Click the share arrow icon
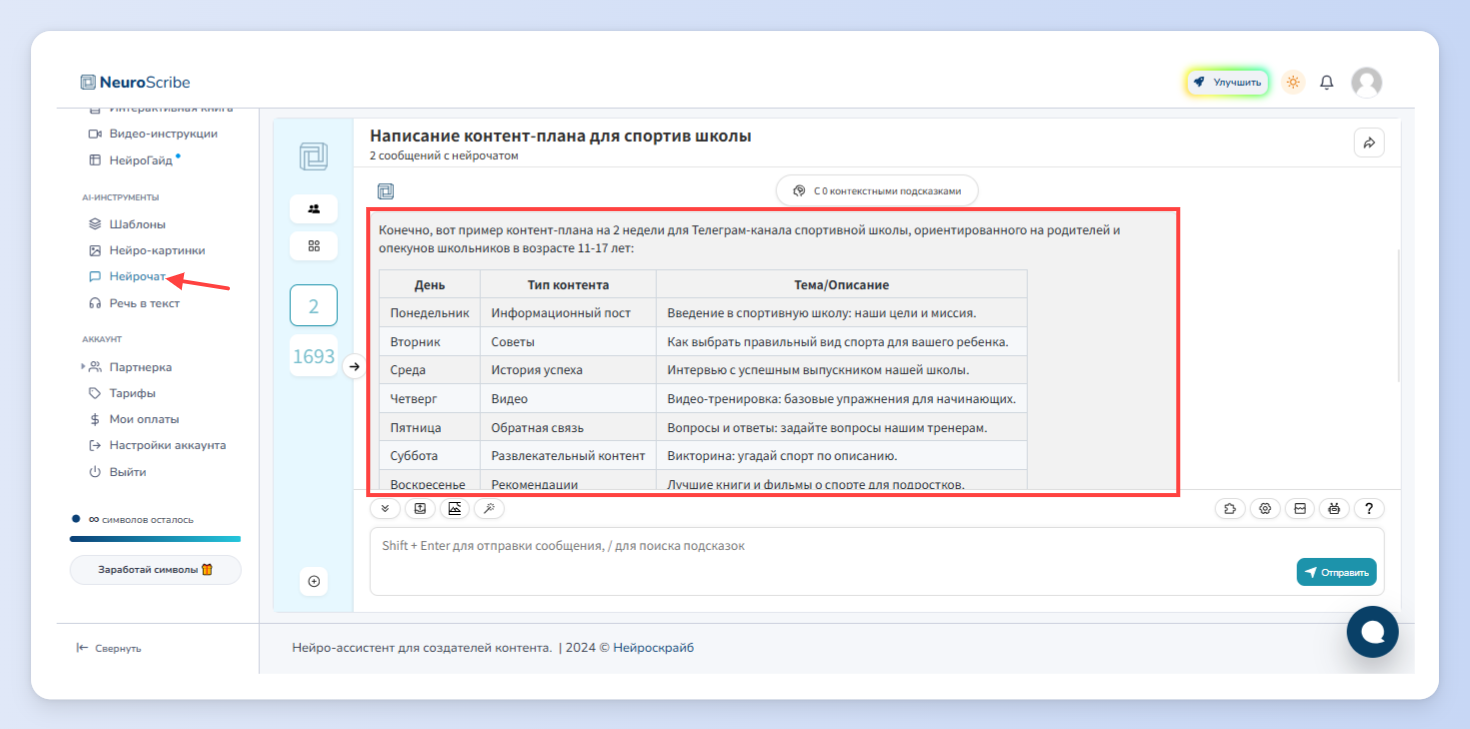Viewport: 1470px width, 729px height. [1369, 143]
